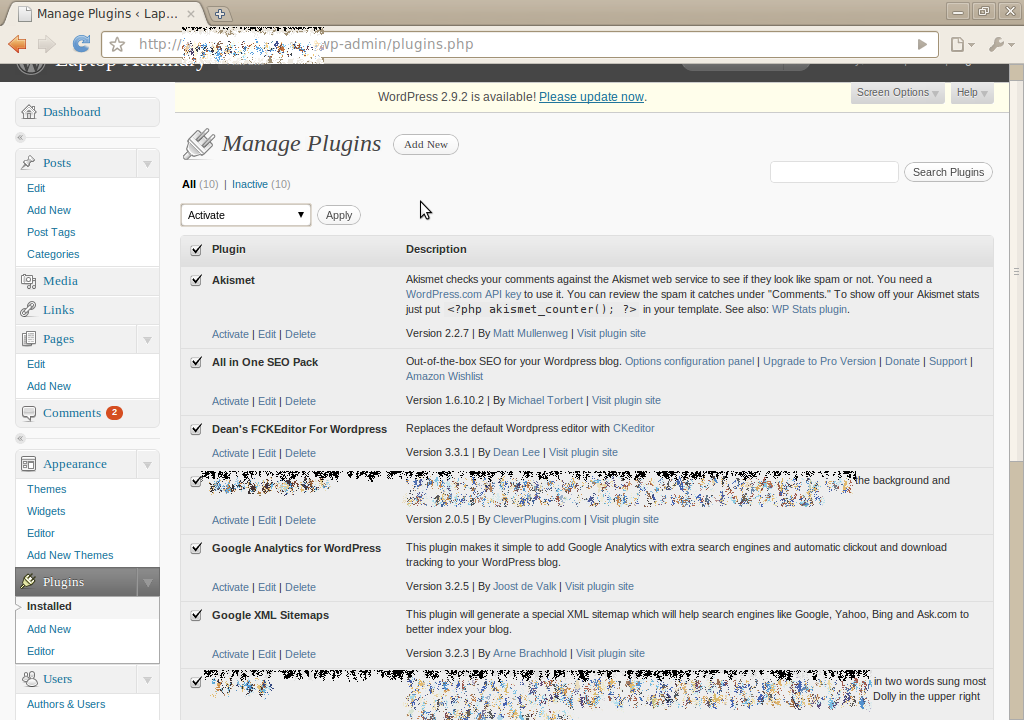
Task: Uncheck Dean's FCKEditor For Wordpress checkbox
Action: click(x=196, y=429)
